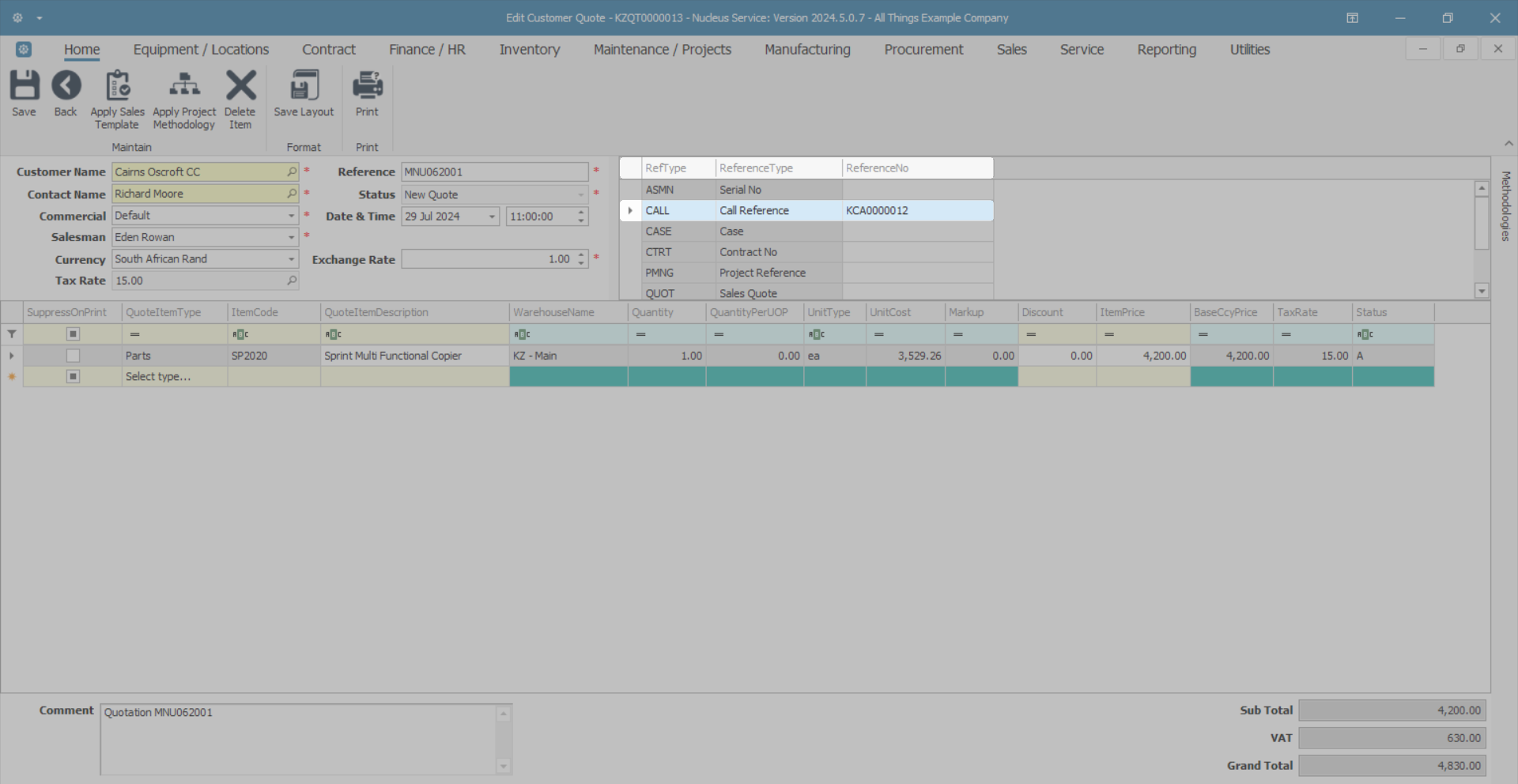Select the Project Reference row

click(x=806, y=273)
